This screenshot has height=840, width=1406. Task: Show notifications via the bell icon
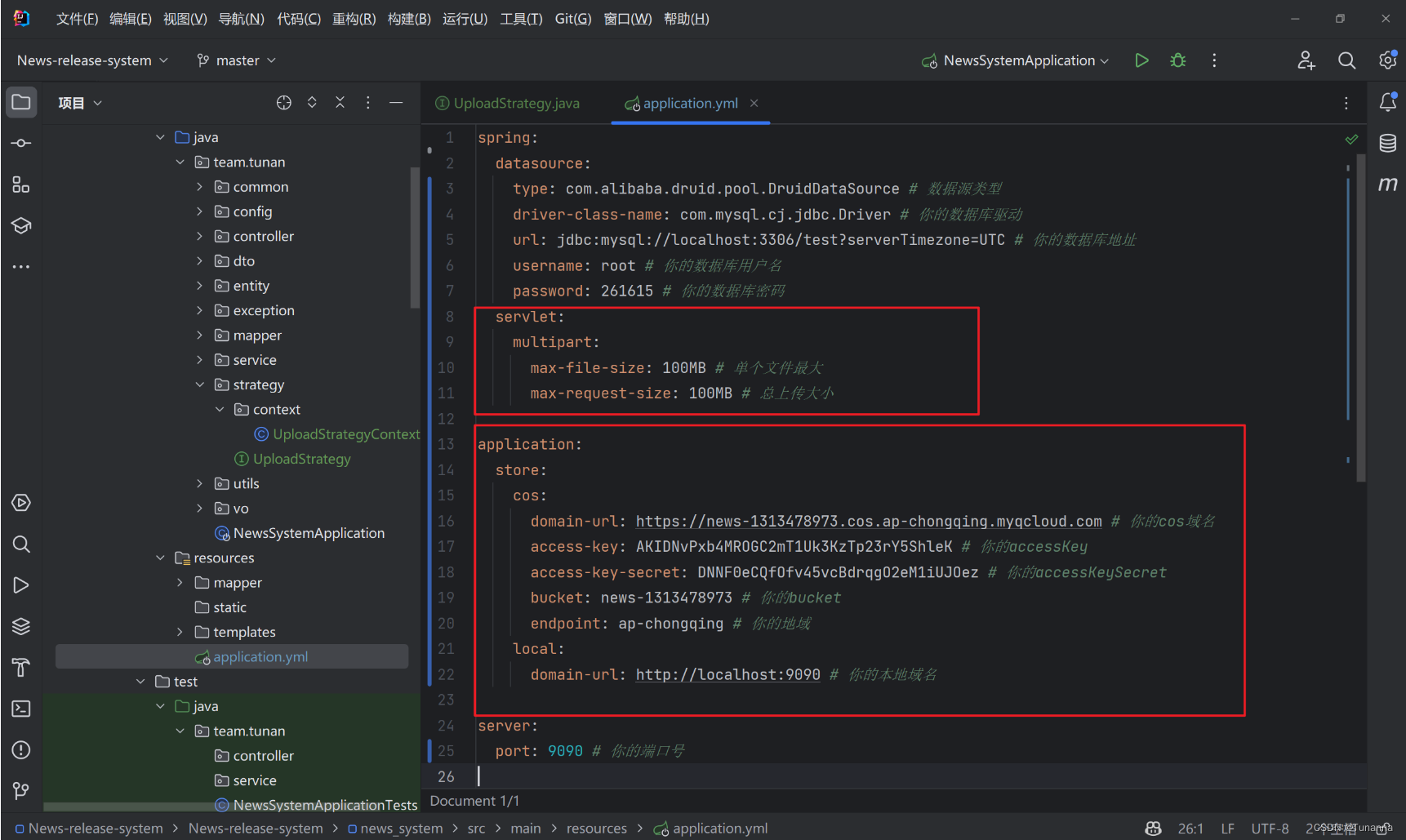tap(1387, 102)
